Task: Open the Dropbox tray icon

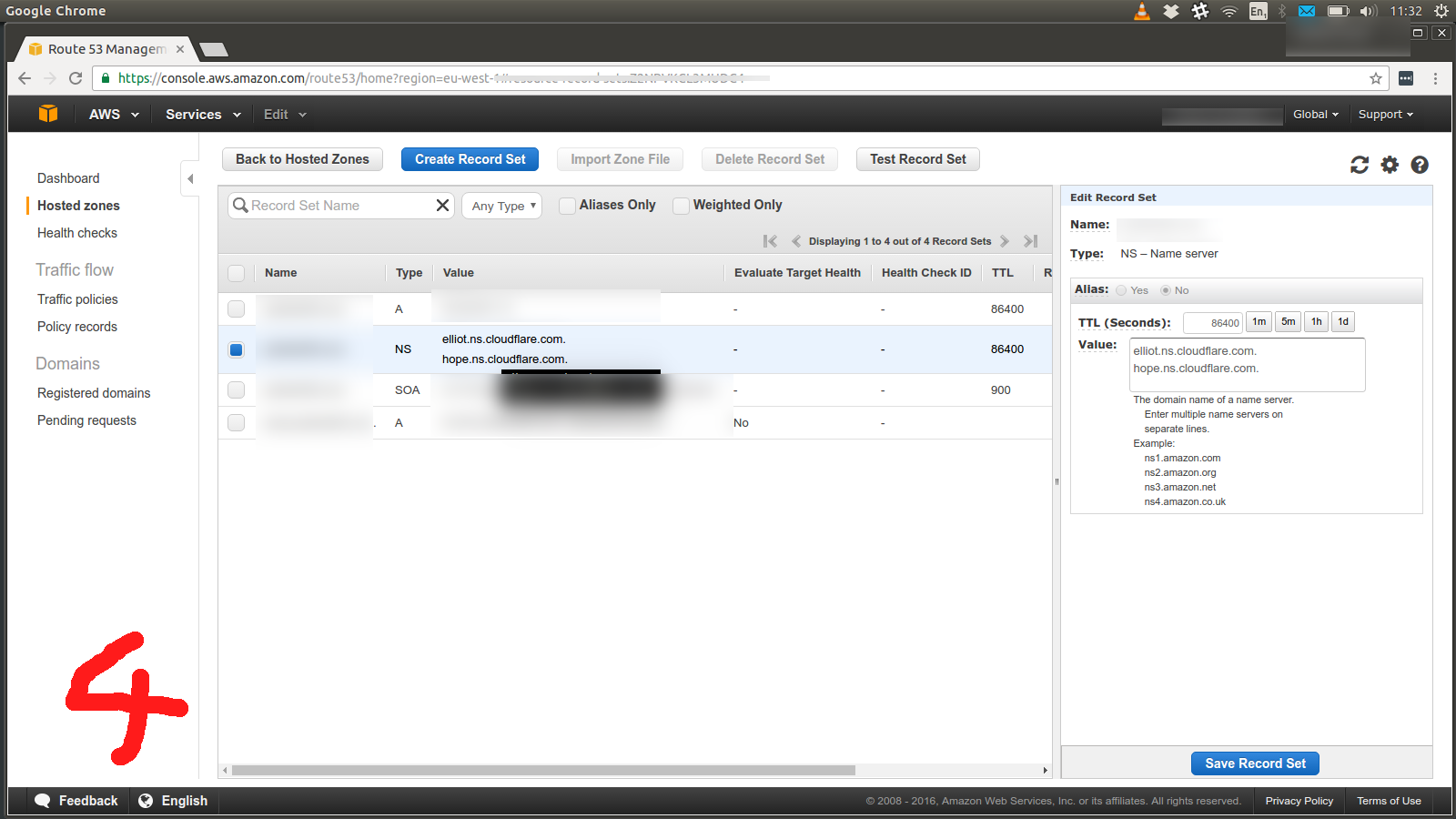Action: tap(1171, 11)
